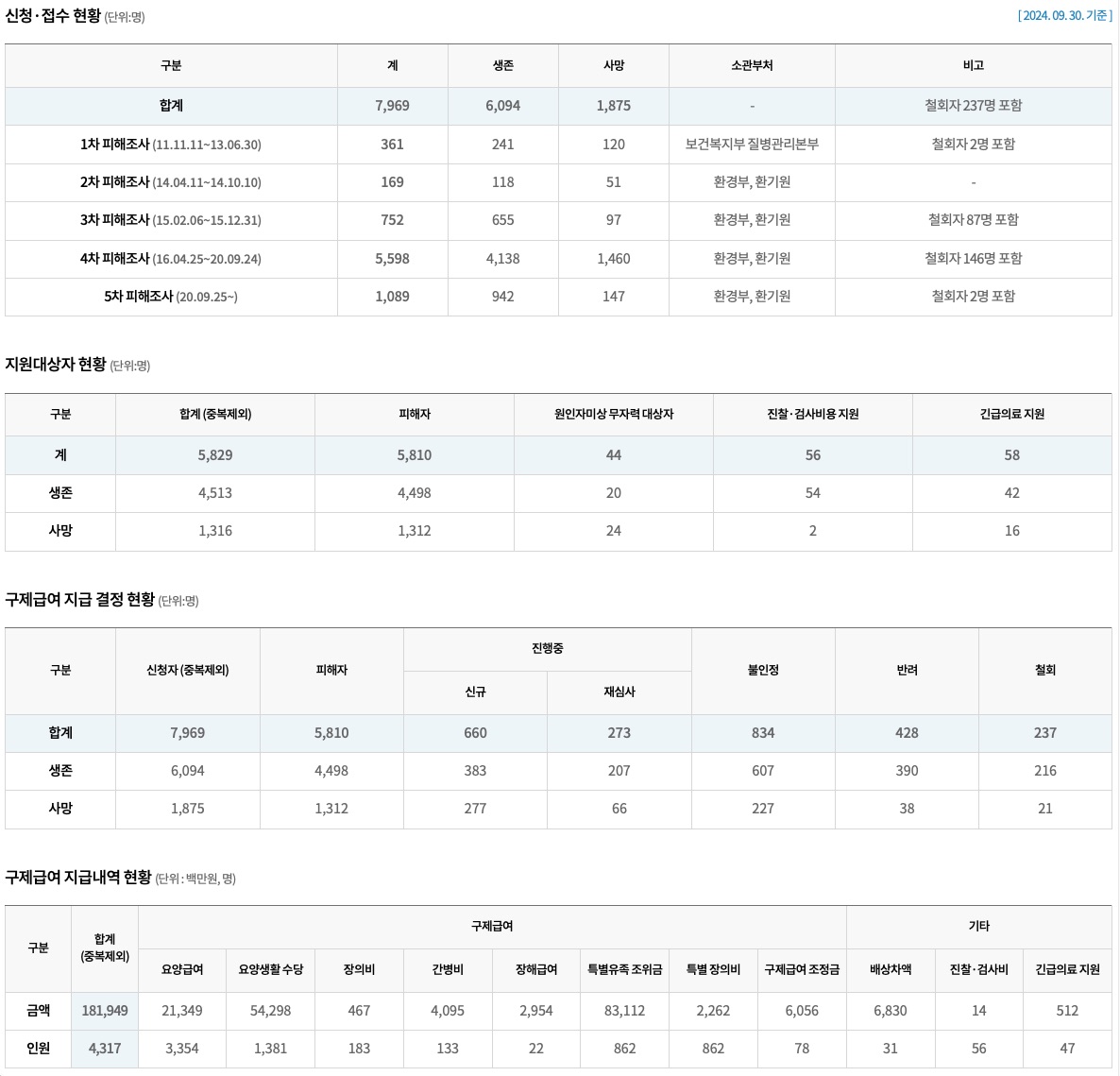Select the 5,829 합계 cell
The height and width of the screenshot is (1076, 1120).
click(x=215, y=455)
